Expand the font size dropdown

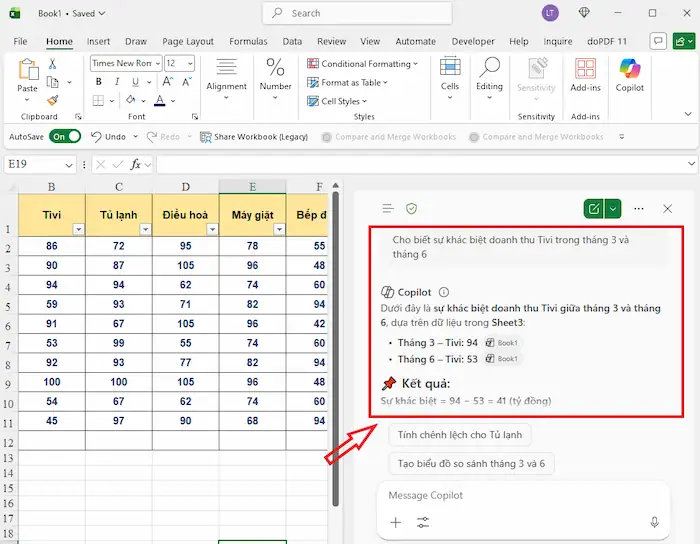[189, 63]
